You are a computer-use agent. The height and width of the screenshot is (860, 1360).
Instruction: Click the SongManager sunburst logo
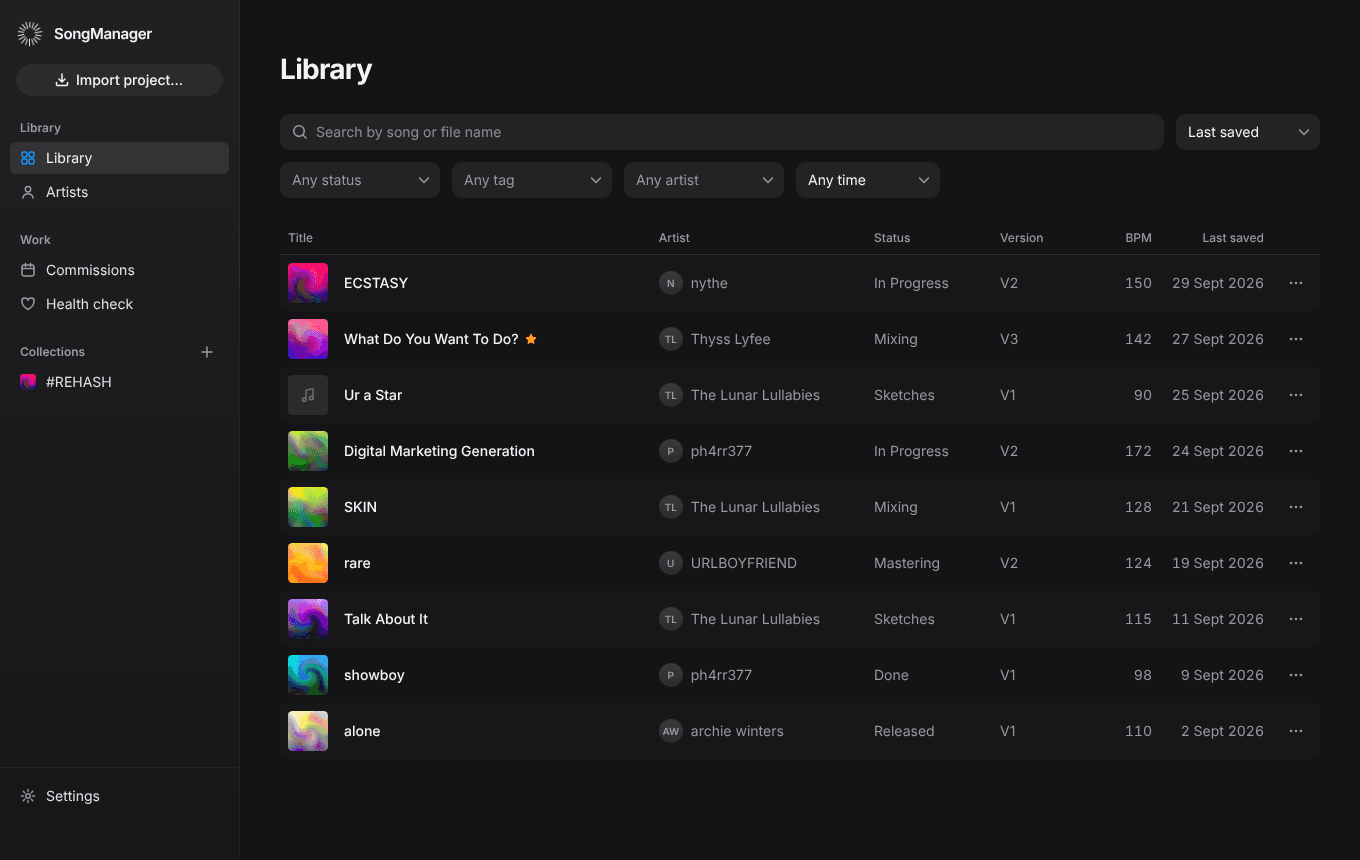tap(30, 34)
